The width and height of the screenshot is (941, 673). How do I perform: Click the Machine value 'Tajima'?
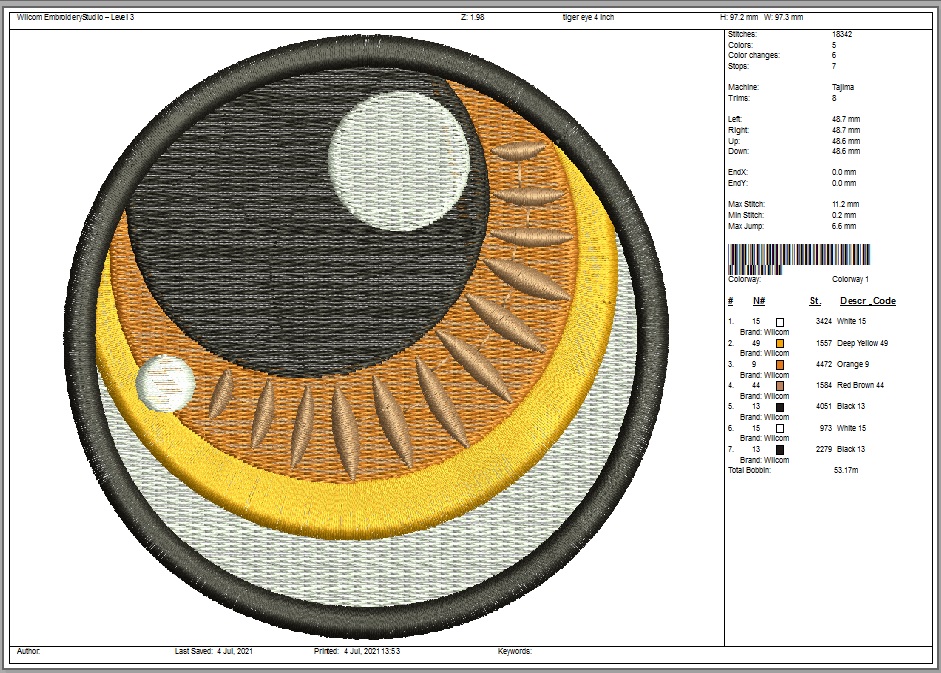[x=843, y=88]
